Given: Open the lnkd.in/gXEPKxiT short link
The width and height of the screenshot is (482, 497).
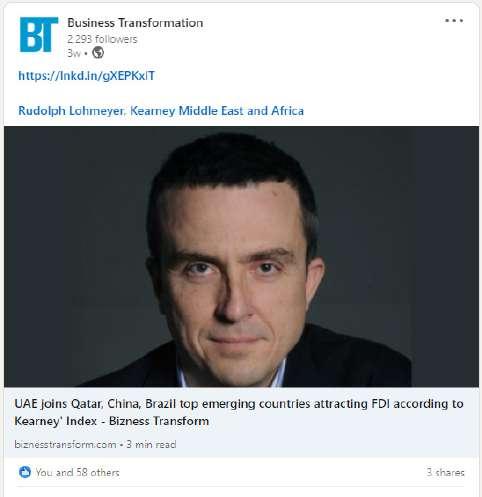Looking at the screenshot, I should click(x=87, y=76).
